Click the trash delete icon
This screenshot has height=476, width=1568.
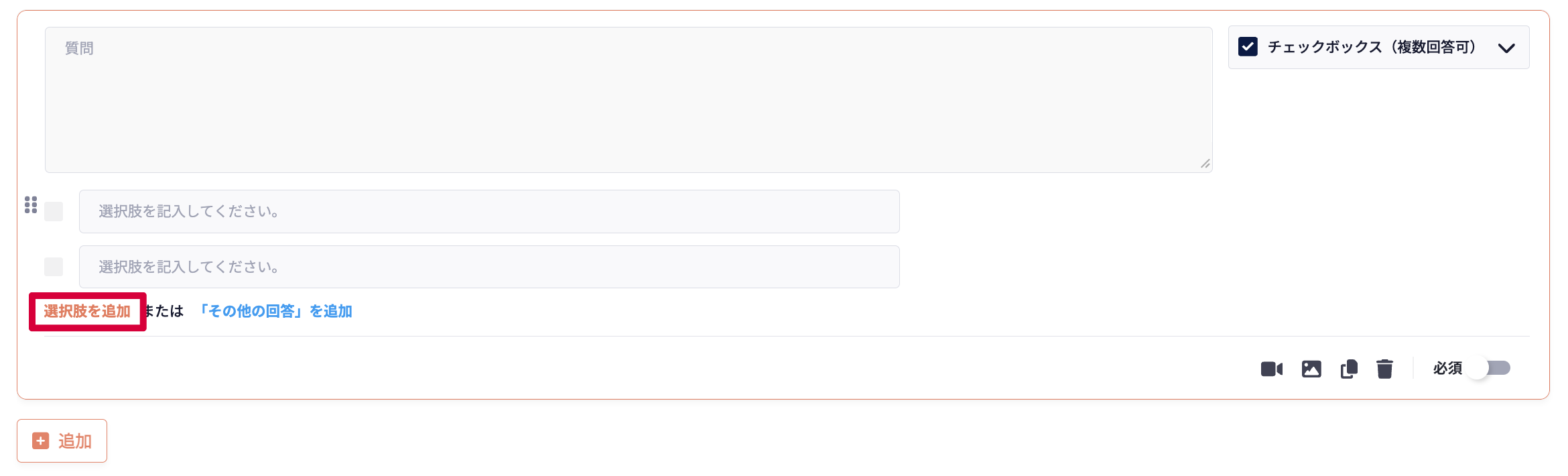coord(1384,369)
